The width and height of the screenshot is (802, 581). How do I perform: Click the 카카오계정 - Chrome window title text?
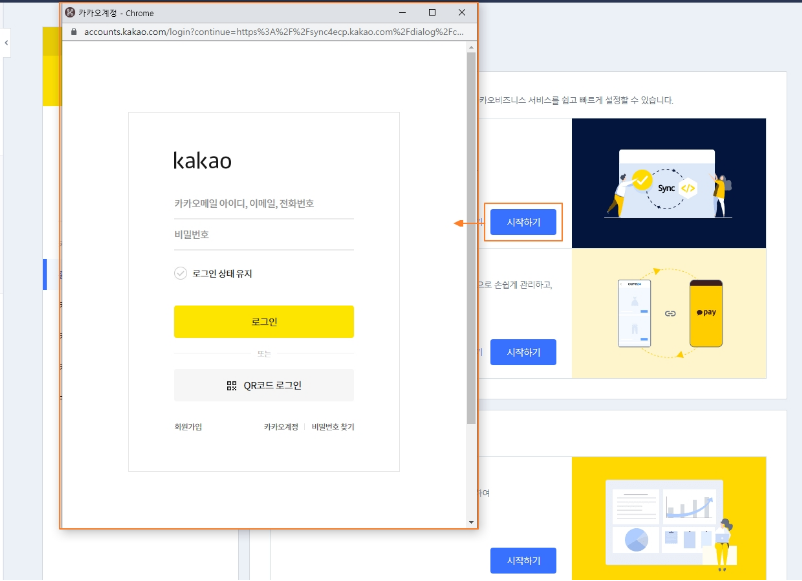(x=116, y=13)
